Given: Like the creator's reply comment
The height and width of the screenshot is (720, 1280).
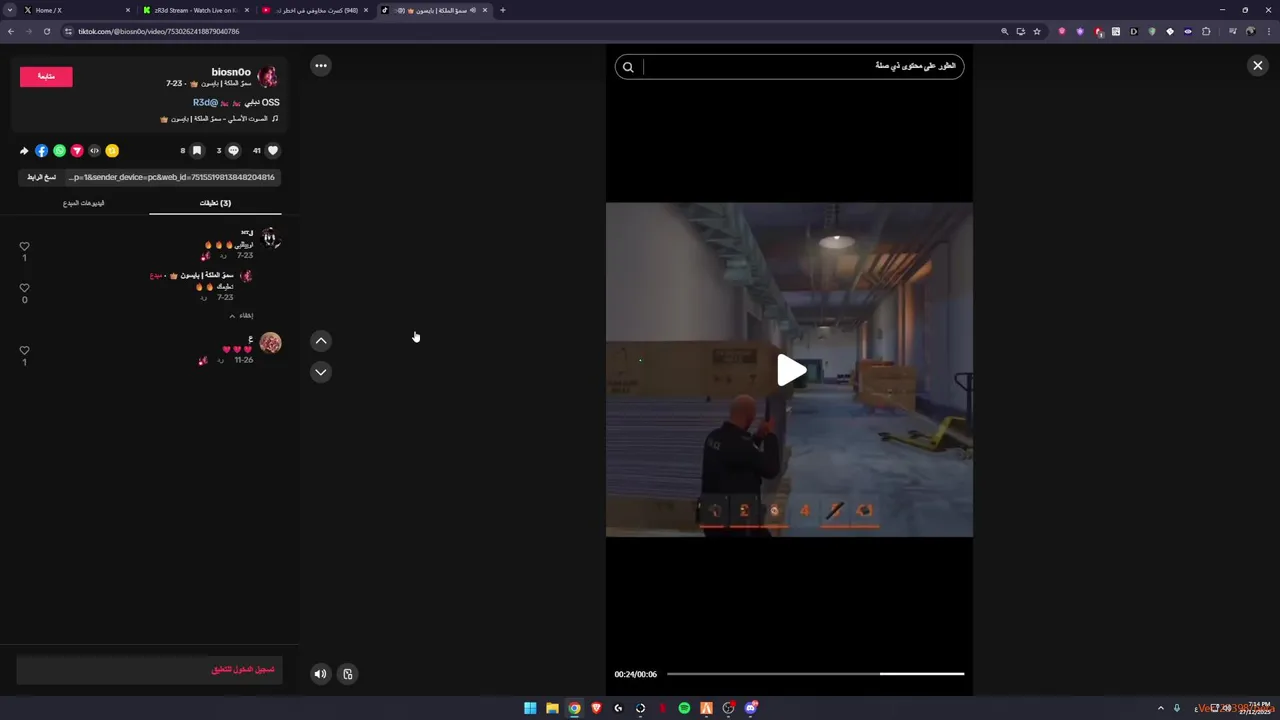Looking at the screenshot, I should (24, 288).
